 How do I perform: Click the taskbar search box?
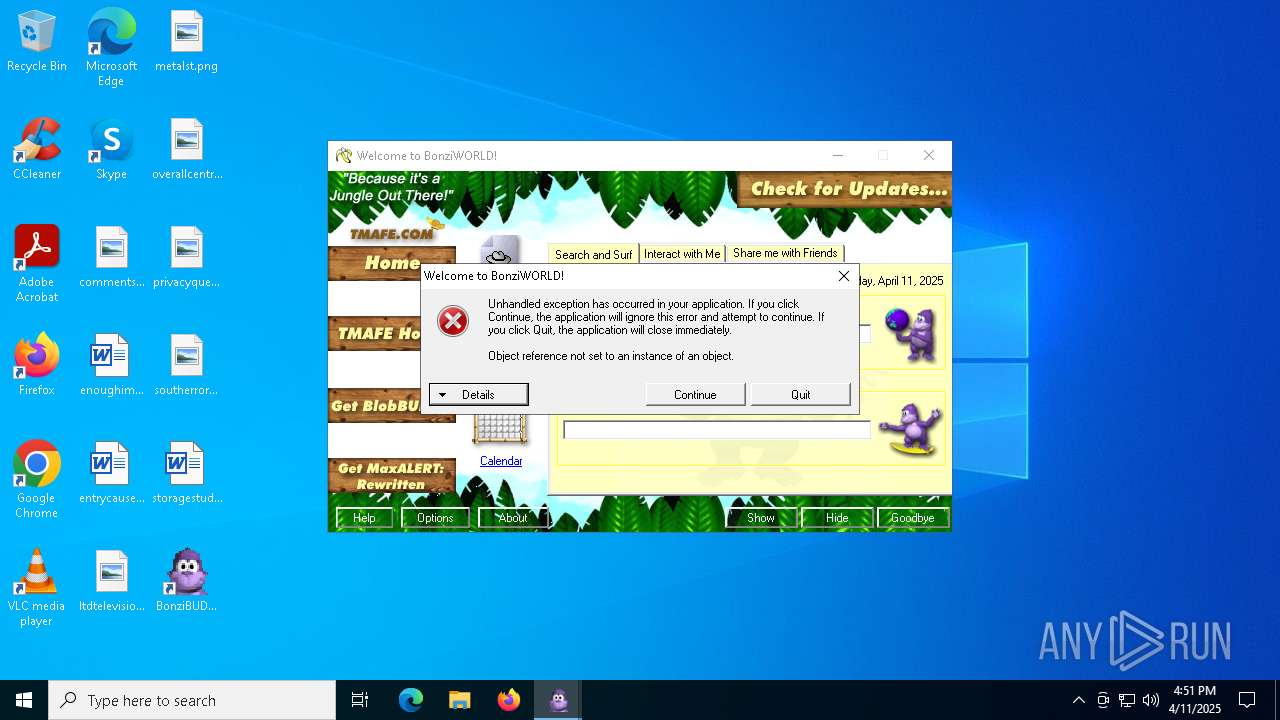point(192,700)
